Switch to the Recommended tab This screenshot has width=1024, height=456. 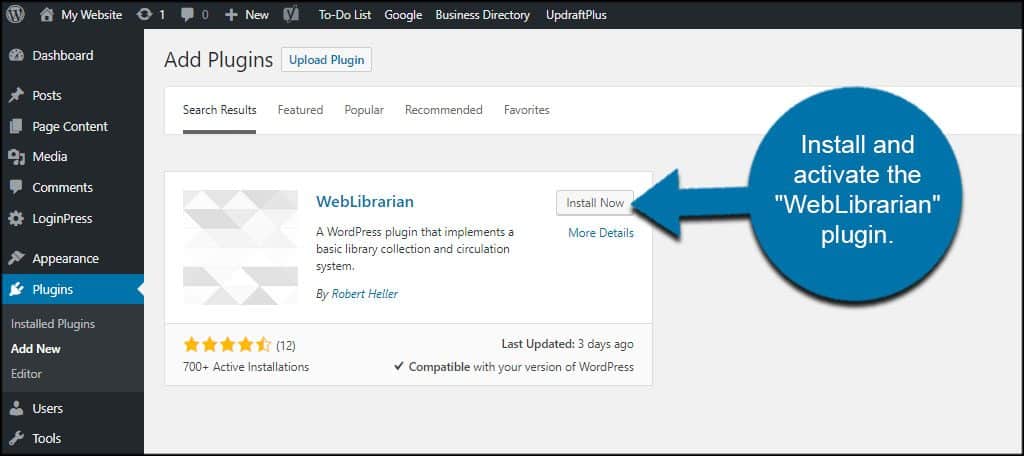(x=443, y=110)
